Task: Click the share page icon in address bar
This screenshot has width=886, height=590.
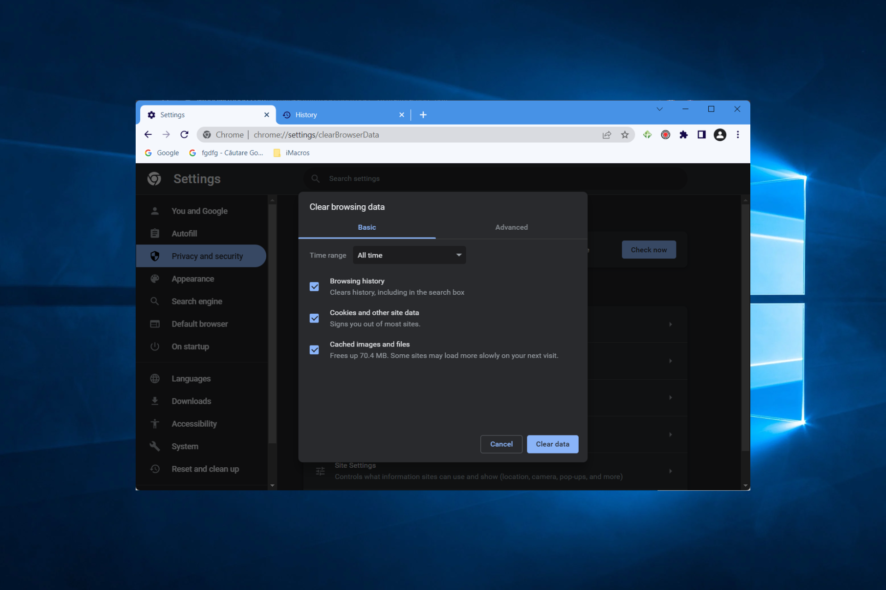Action: pyautogui.click(x=607, y=135)
